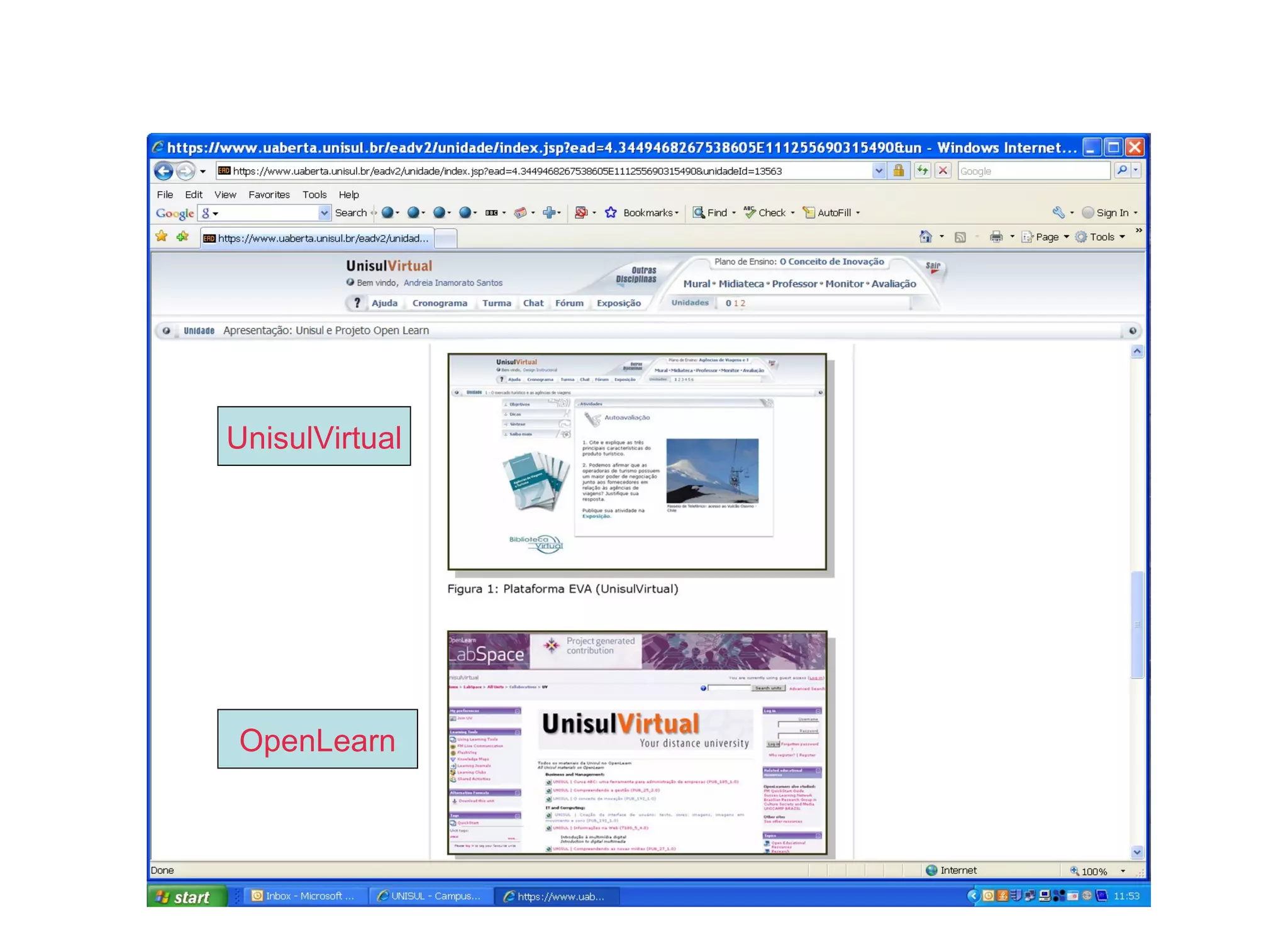Open the Avaliação section
Screen dimensions: 1288x930
tap(894, 284)
